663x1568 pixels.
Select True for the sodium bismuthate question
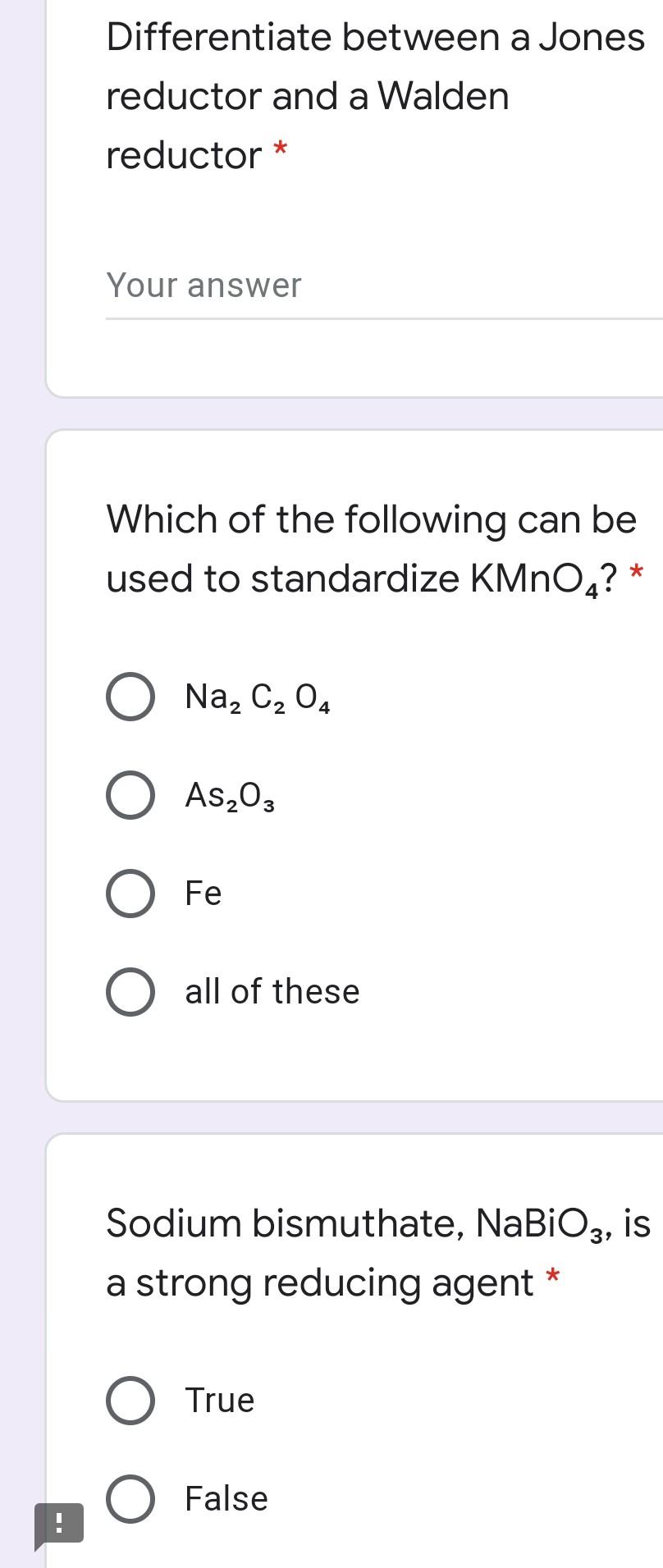pos(130,1400)
